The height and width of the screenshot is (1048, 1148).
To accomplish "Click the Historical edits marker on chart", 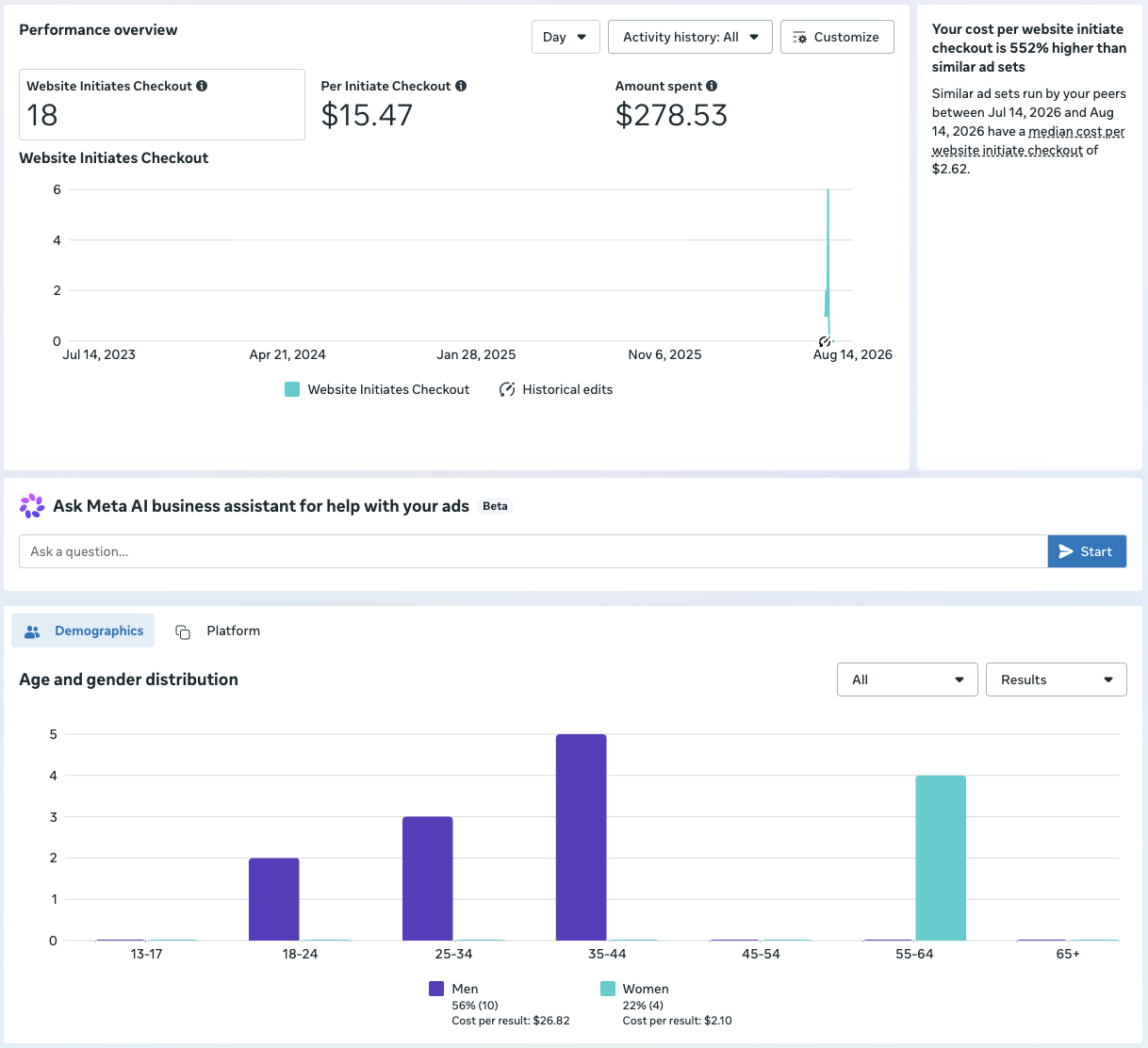I will (825, 341).
